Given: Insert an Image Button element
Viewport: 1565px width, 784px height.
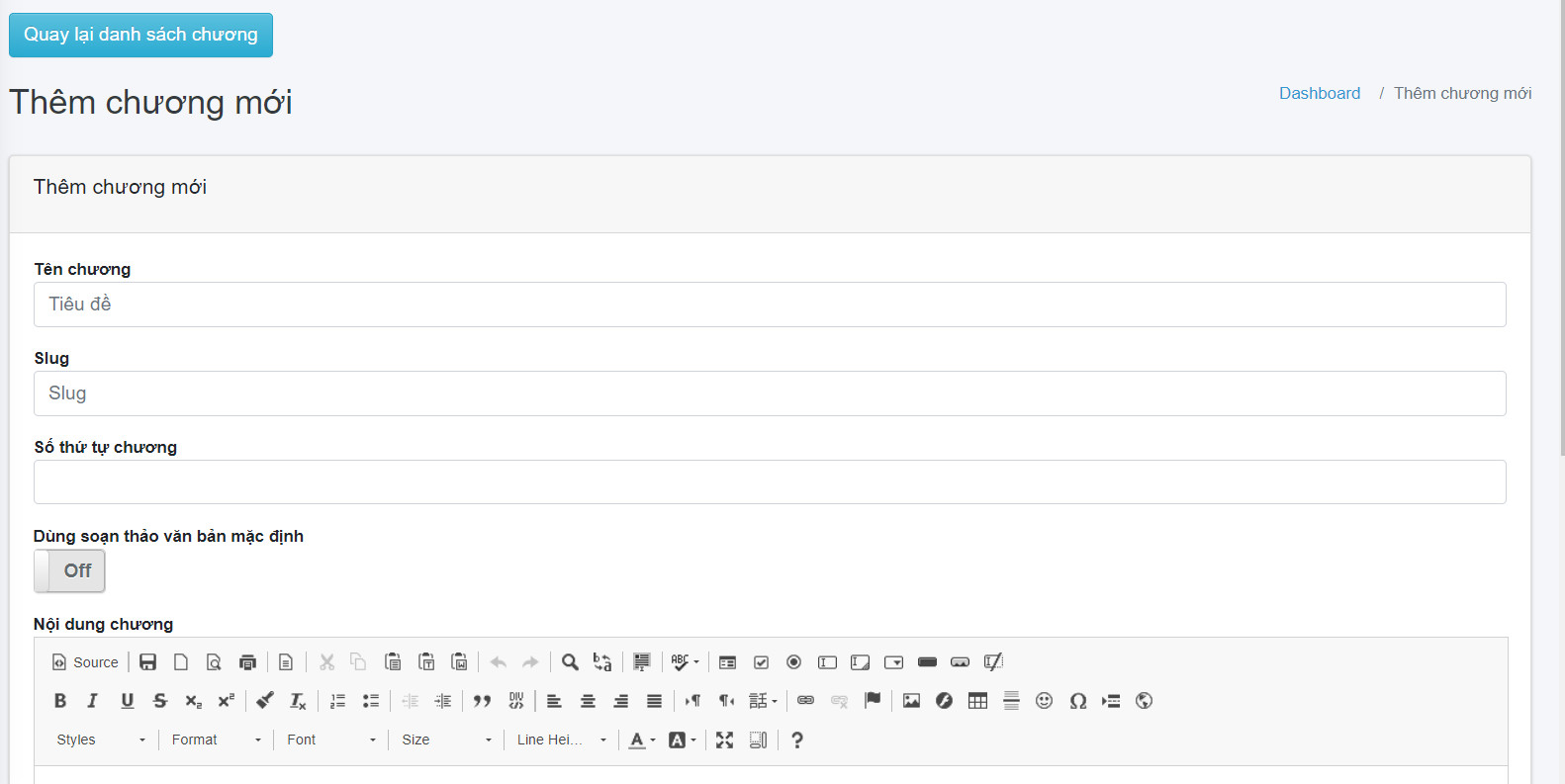Looking at the screenshot, I should tap(960, 662).
